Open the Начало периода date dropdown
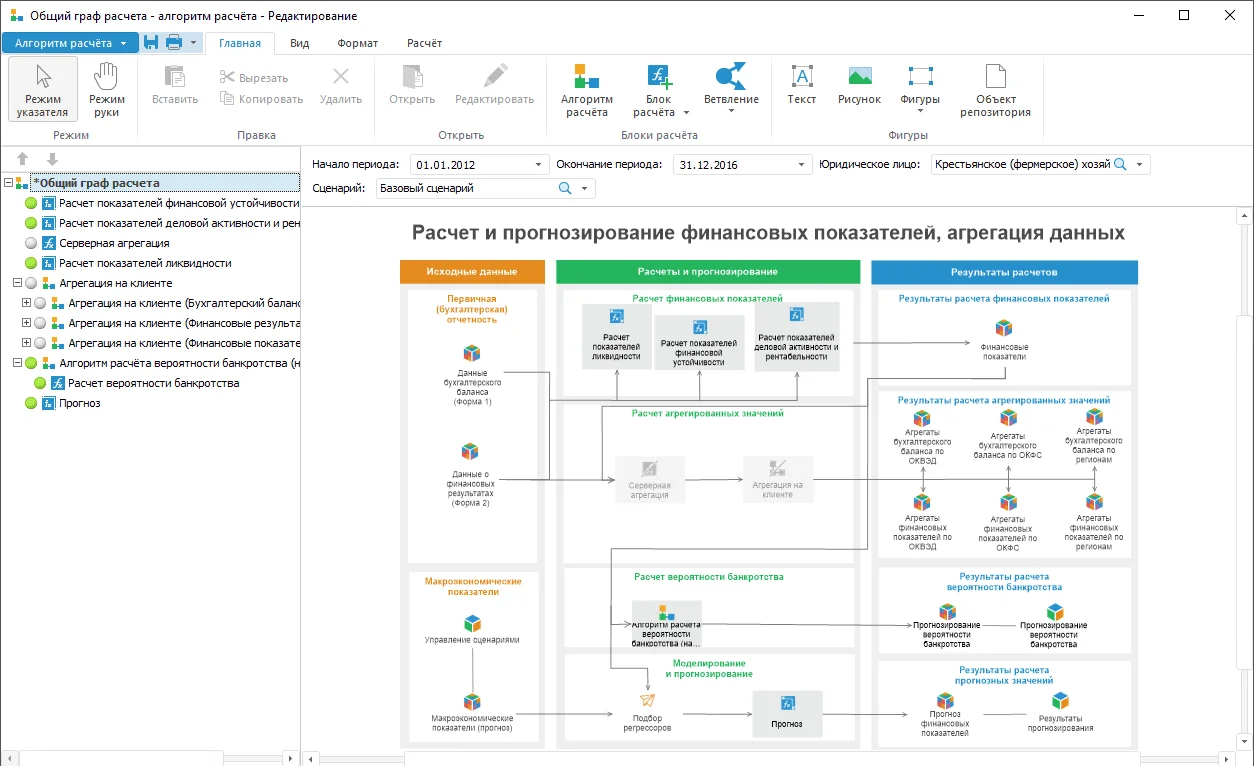 coord(540,165)
